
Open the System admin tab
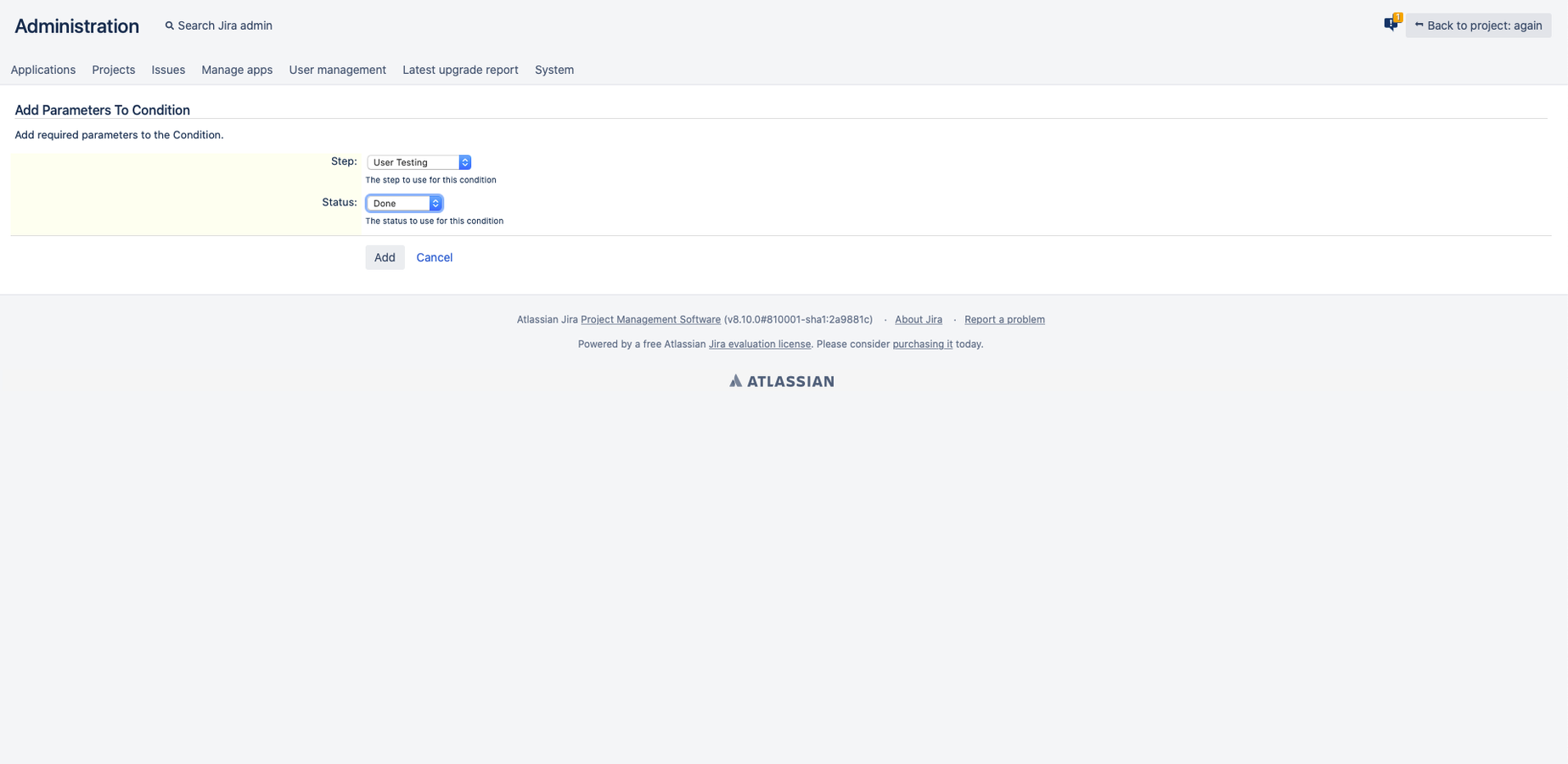click(x=554, y=70)
